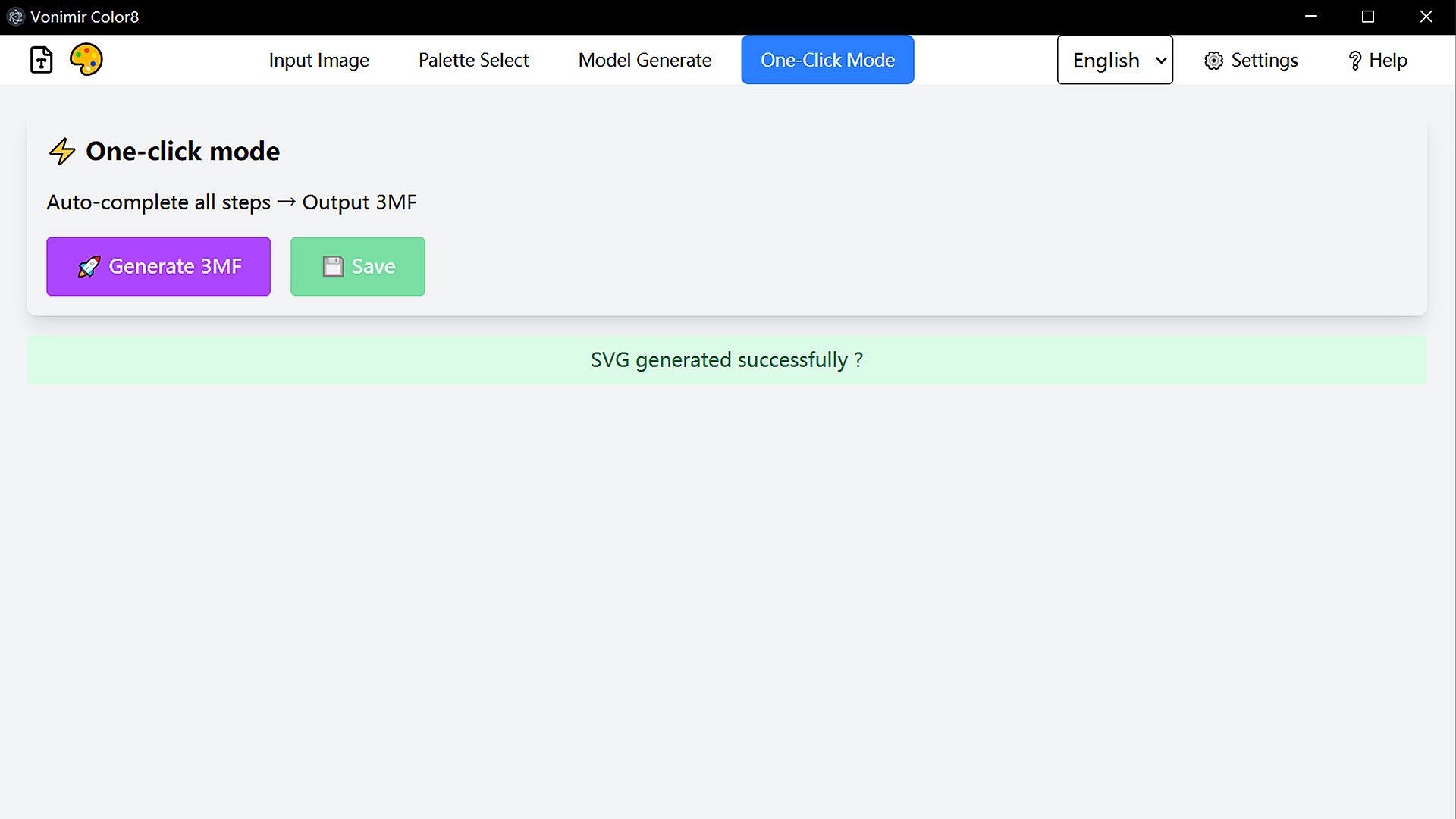Open the Palette Select tab
1456x819 pixels.
coord(473,60)
